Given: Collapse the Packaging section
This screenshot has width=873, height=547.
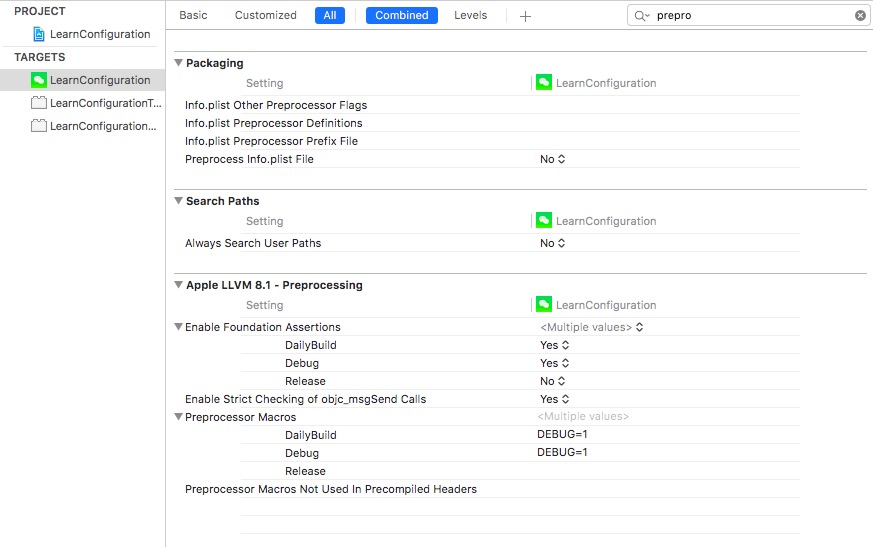Looking at the screenshot, I should [x=179, y=62].
